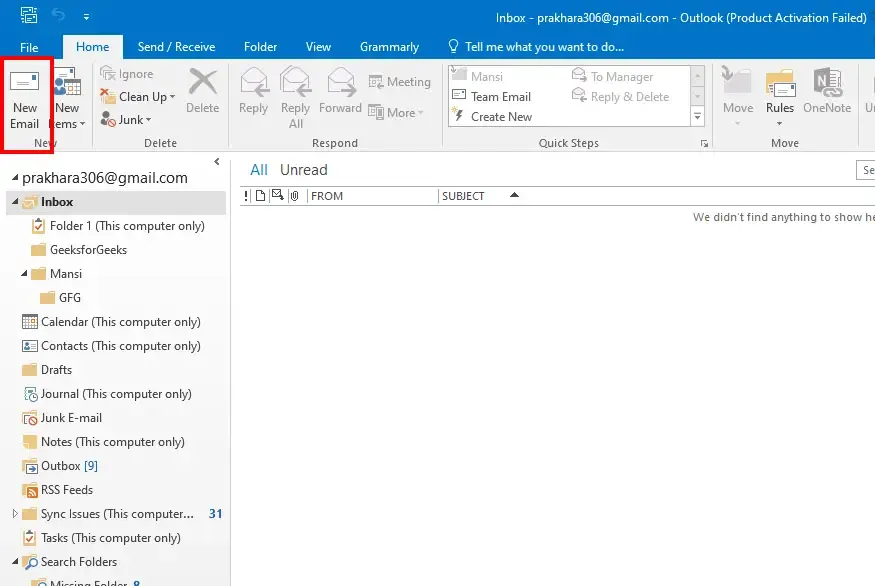Open Tasks (This computer only)
875x586 pixels.
pos(101,538)
